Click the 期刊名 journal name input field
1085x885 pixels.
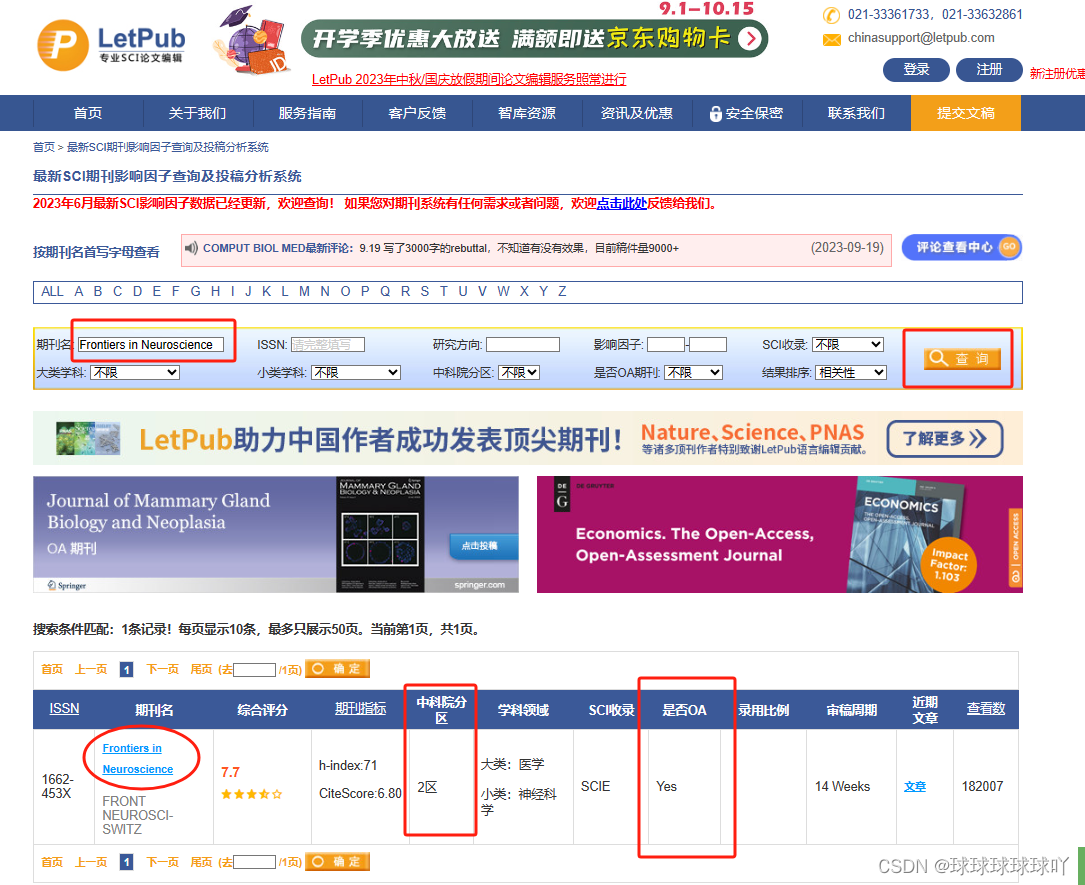click(x=150, y=345)
